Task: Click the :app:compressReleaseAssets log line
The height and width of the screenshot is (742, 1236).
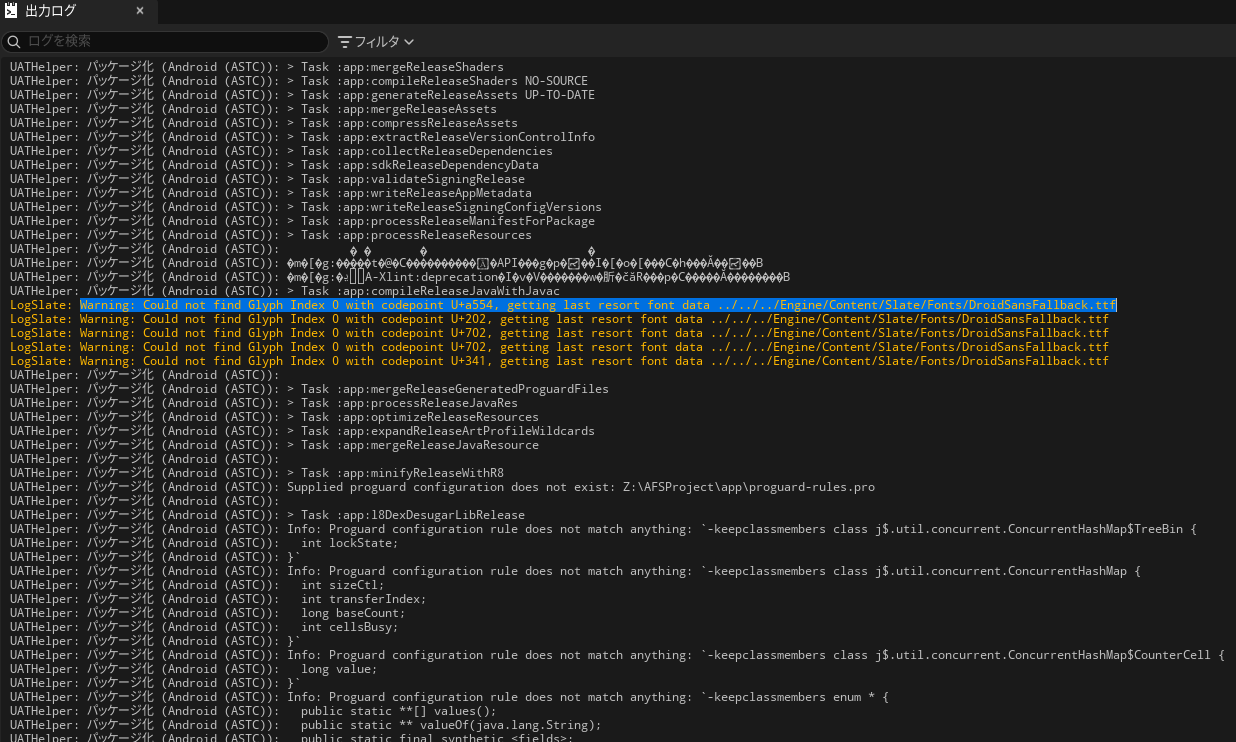Action: pos(264,123)
